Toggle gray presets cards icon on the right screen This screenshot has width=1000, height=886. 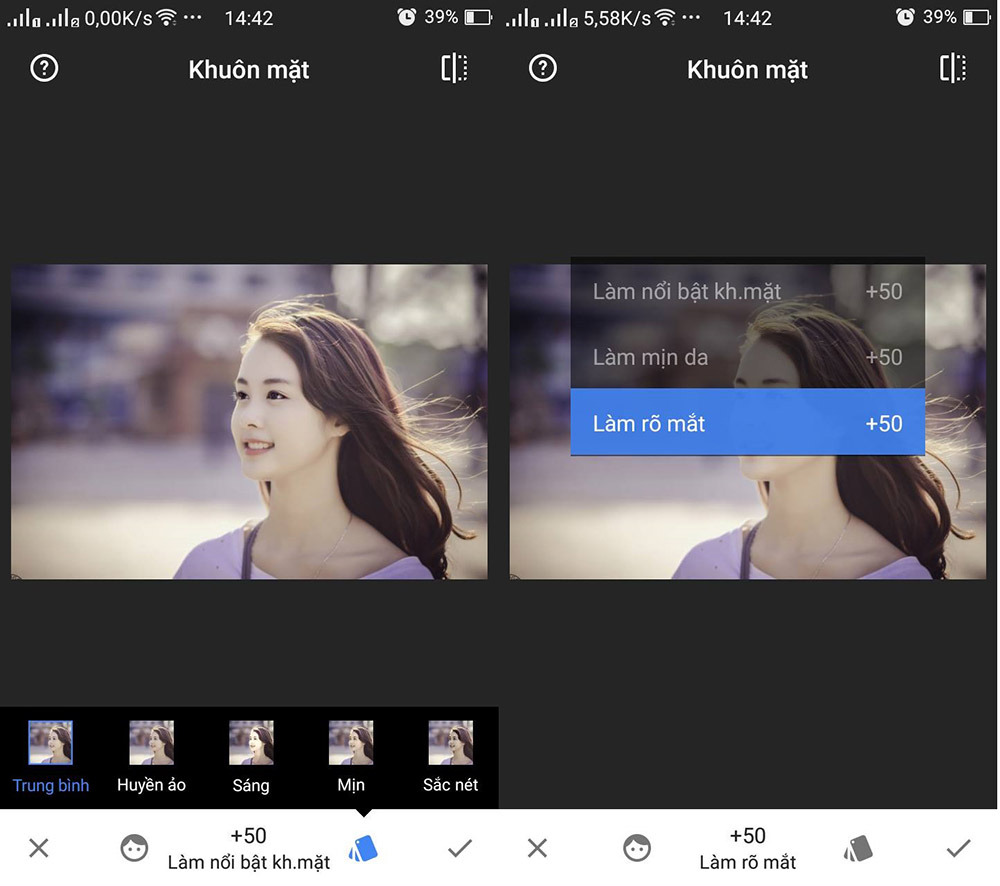click(858, 848)
